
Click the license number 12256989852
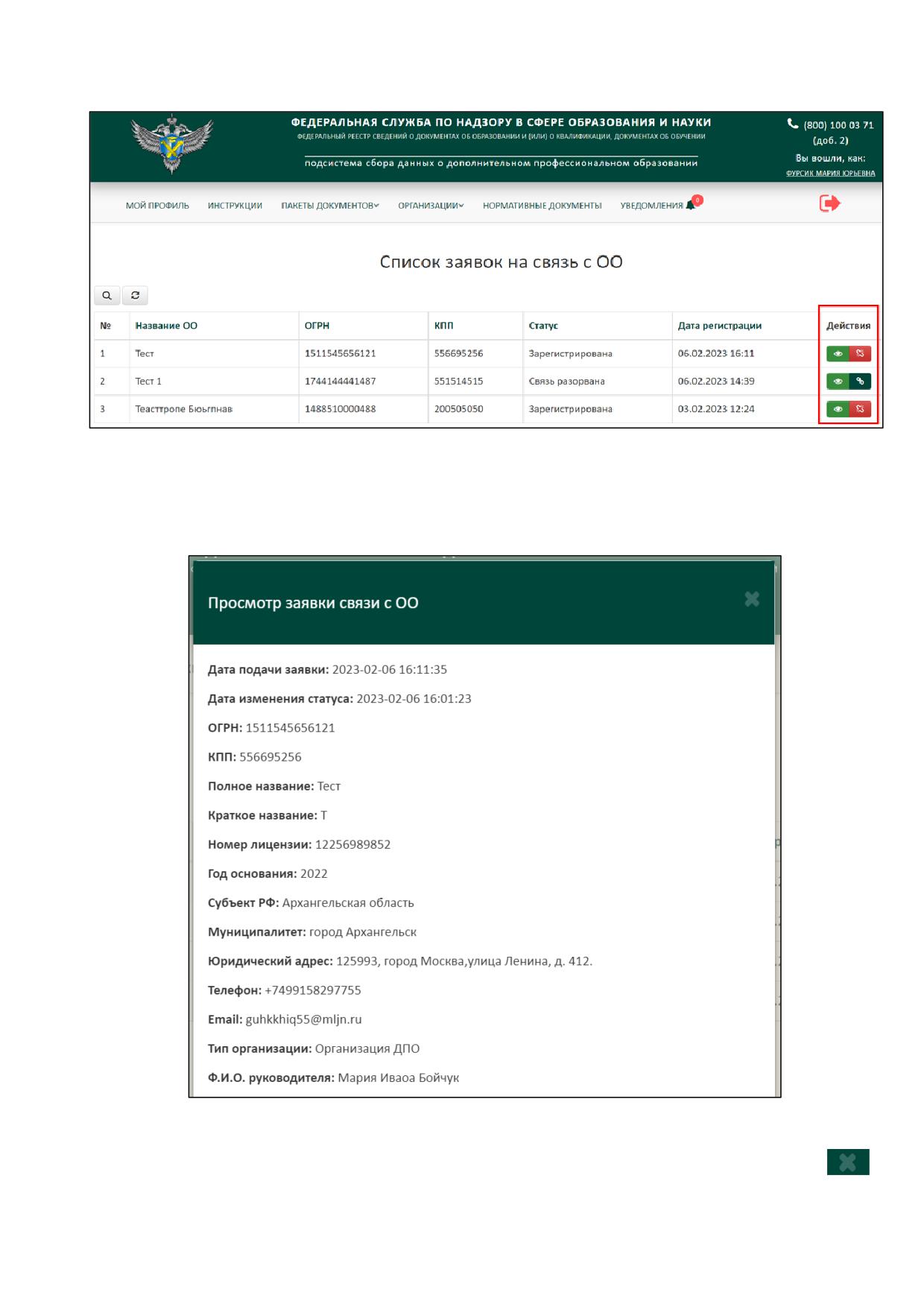click(352, 844)
